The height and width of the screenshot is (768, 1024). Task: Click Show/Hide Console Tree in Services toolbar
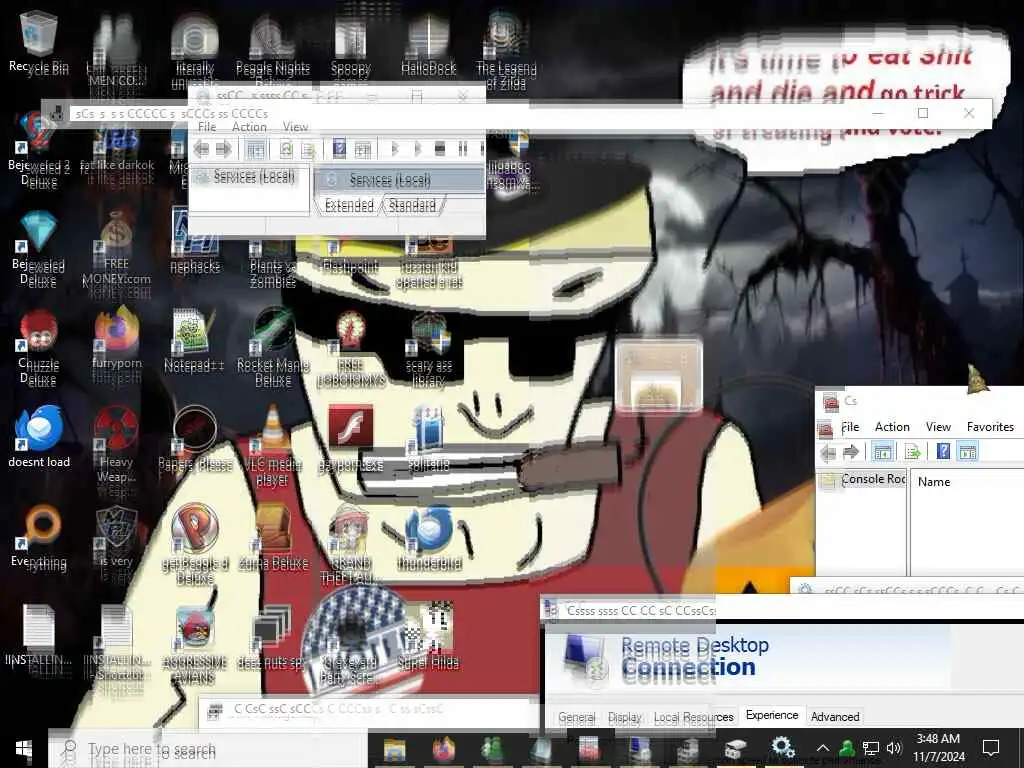click(255, 150)
